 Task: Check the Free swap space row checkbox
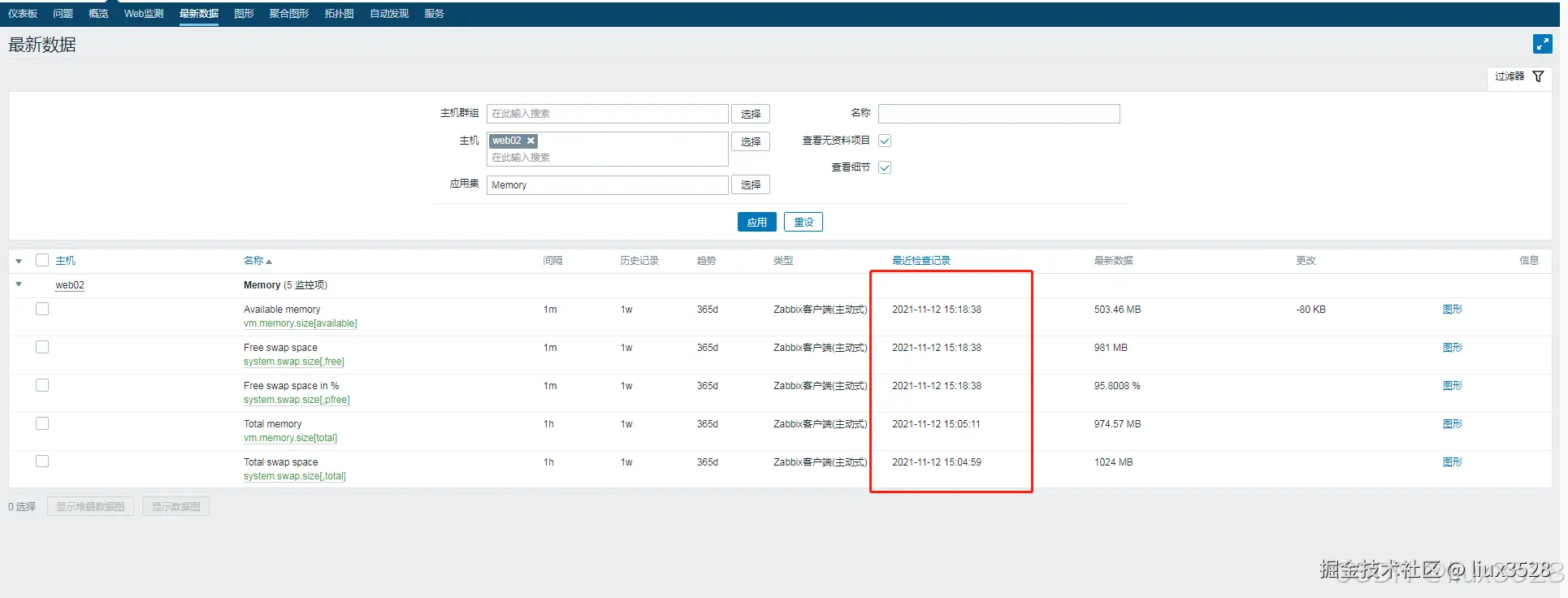[x=42, y=347]
